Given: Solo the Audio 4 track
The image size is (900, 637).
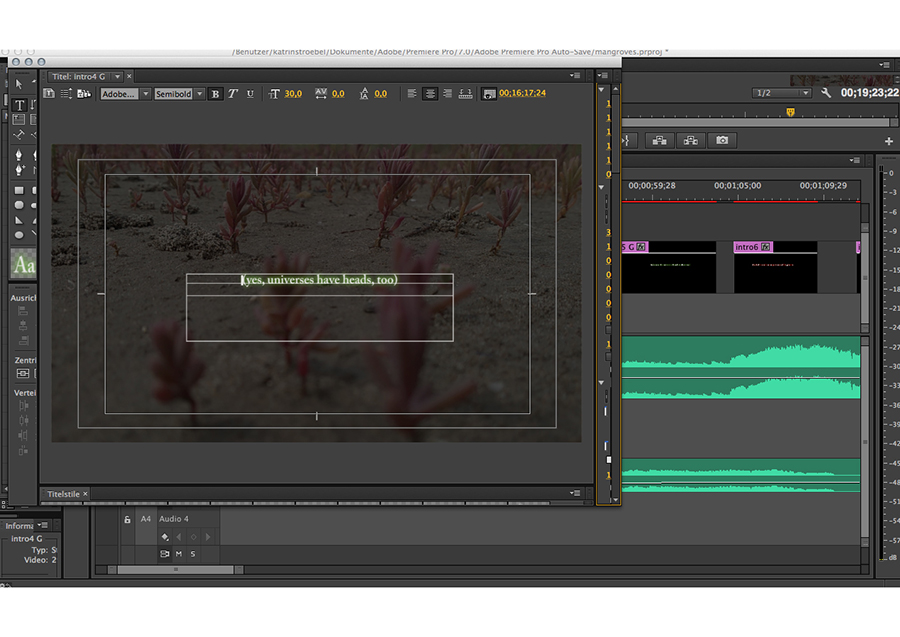Looking at the screenshot, I should (x=193, y=554).
